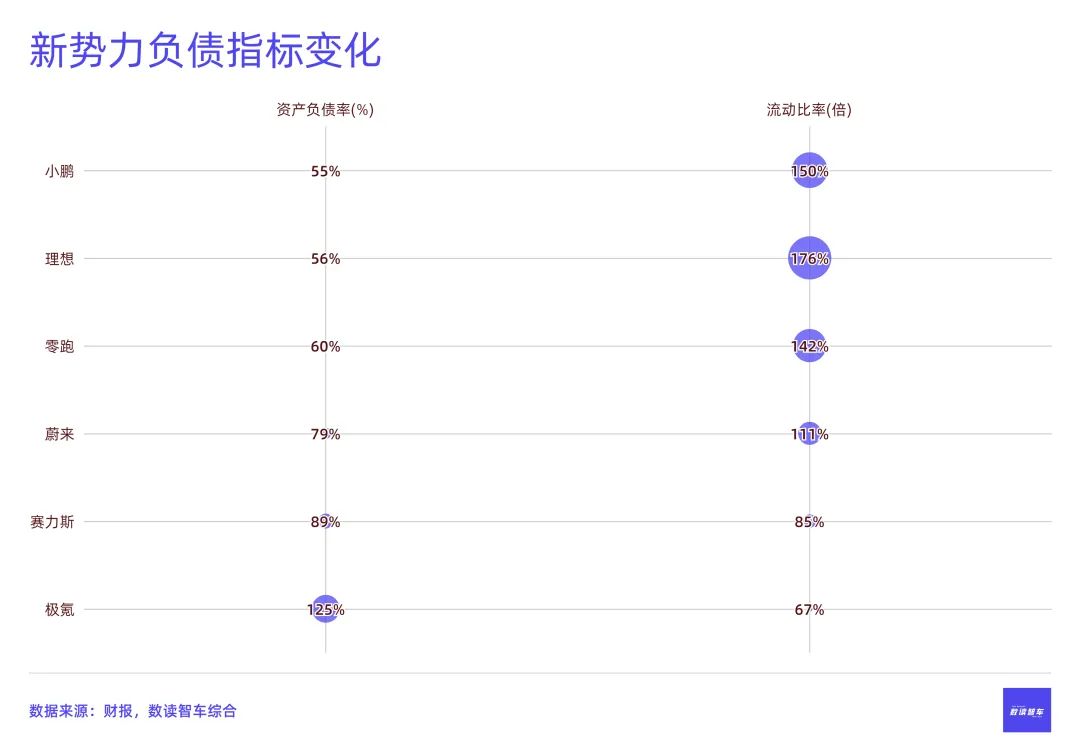The image size is (1080, 756).
Task: Select the 蔚来 row label
Action: coord(59,434)
